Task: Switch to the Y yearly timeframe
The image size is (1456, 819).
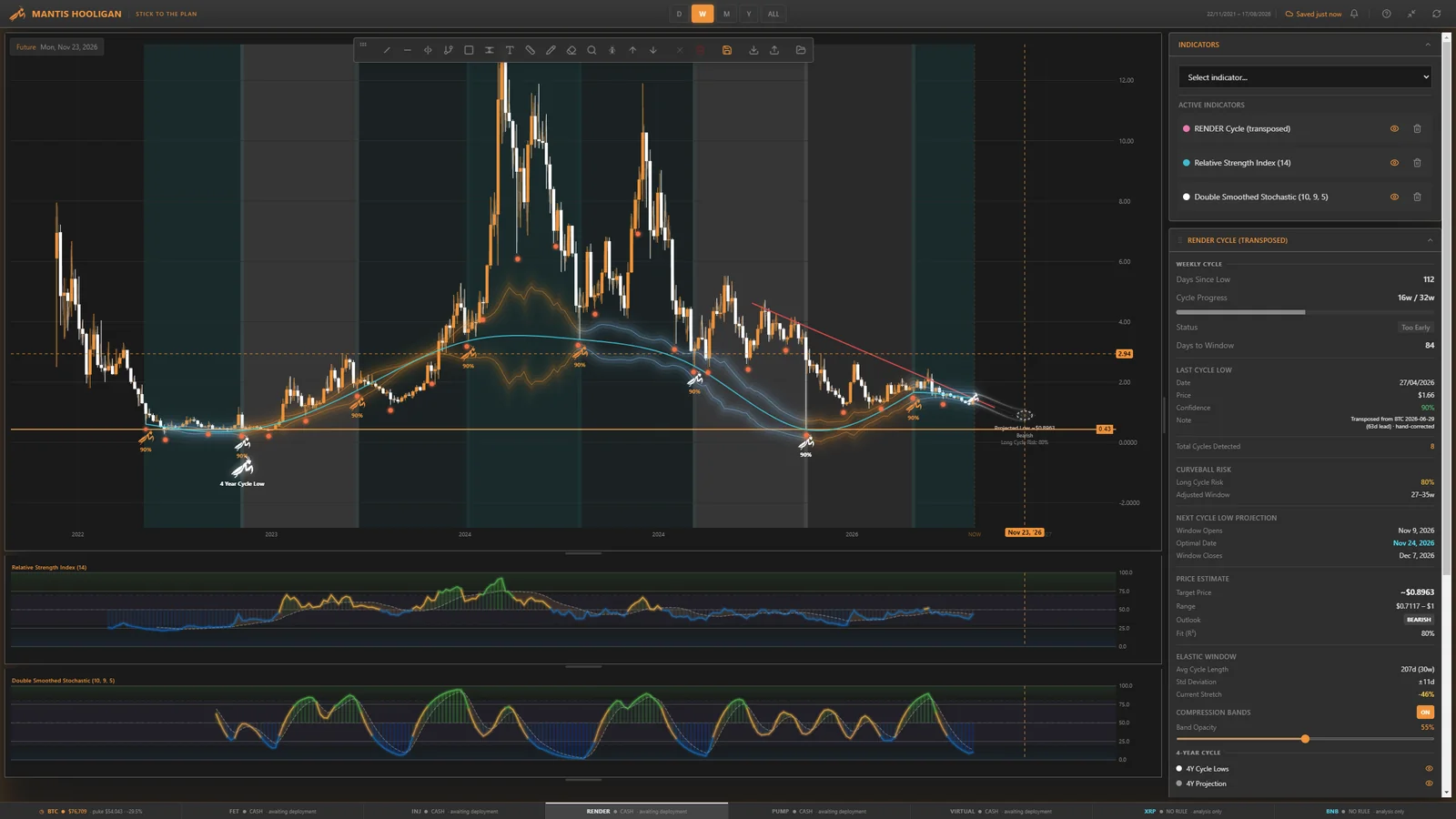Action: point(749,14)
